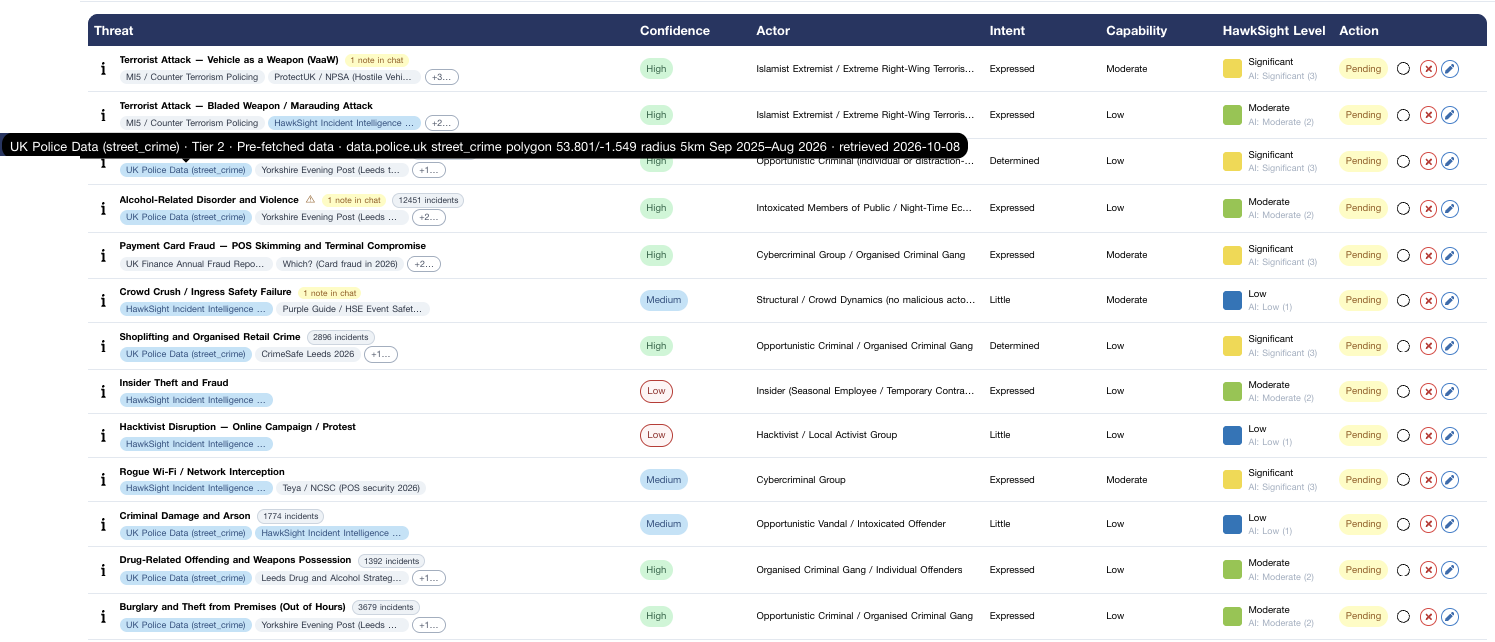This screenshot has height=642, width=1495.
Task: Open info for Terrorist Attack Vehicle as a Weapon
Action: 103,69
